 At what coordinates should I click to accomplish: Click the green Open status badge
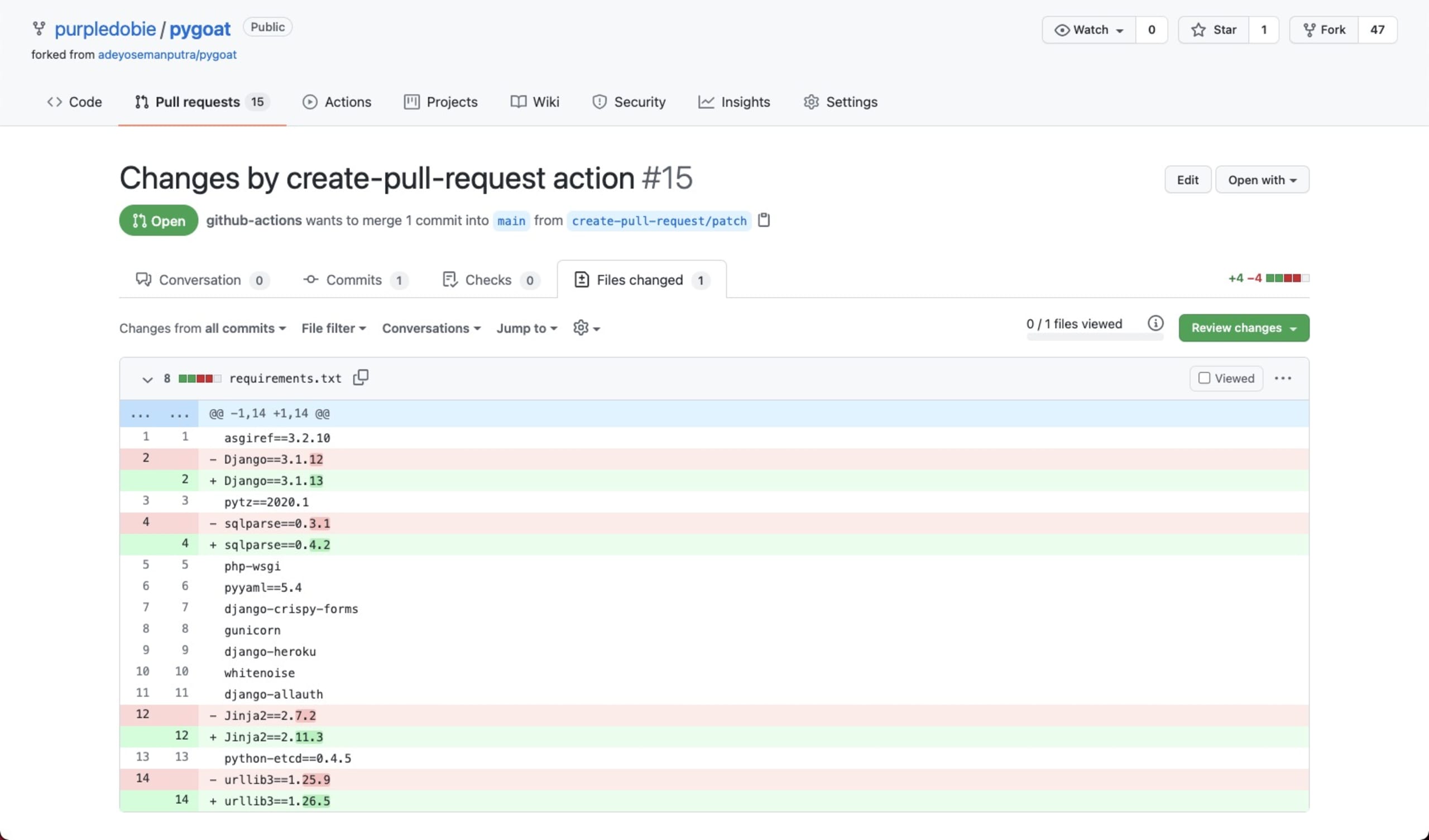pos(159,220)
